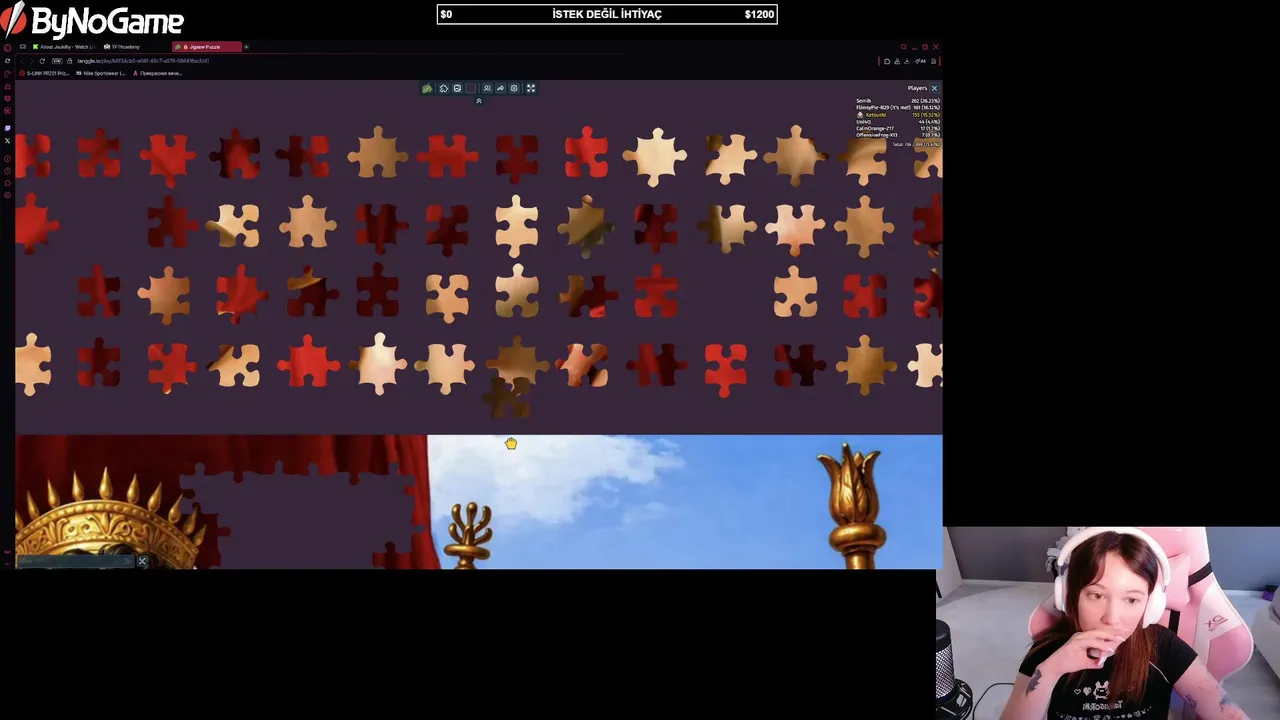Collapse the puzzle toolbar with the chevron
The width and height of the screenshot is (1280, 720).
pyautogui.click(x=479, y=101)
